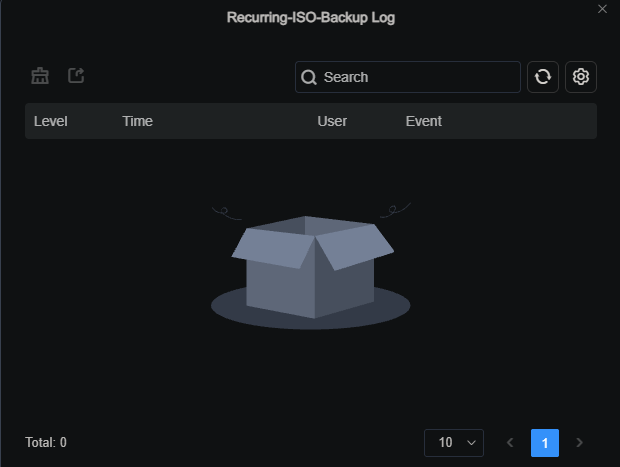620x467 pixels.
Task: Focus the Search input field
Action: point(408,77)
